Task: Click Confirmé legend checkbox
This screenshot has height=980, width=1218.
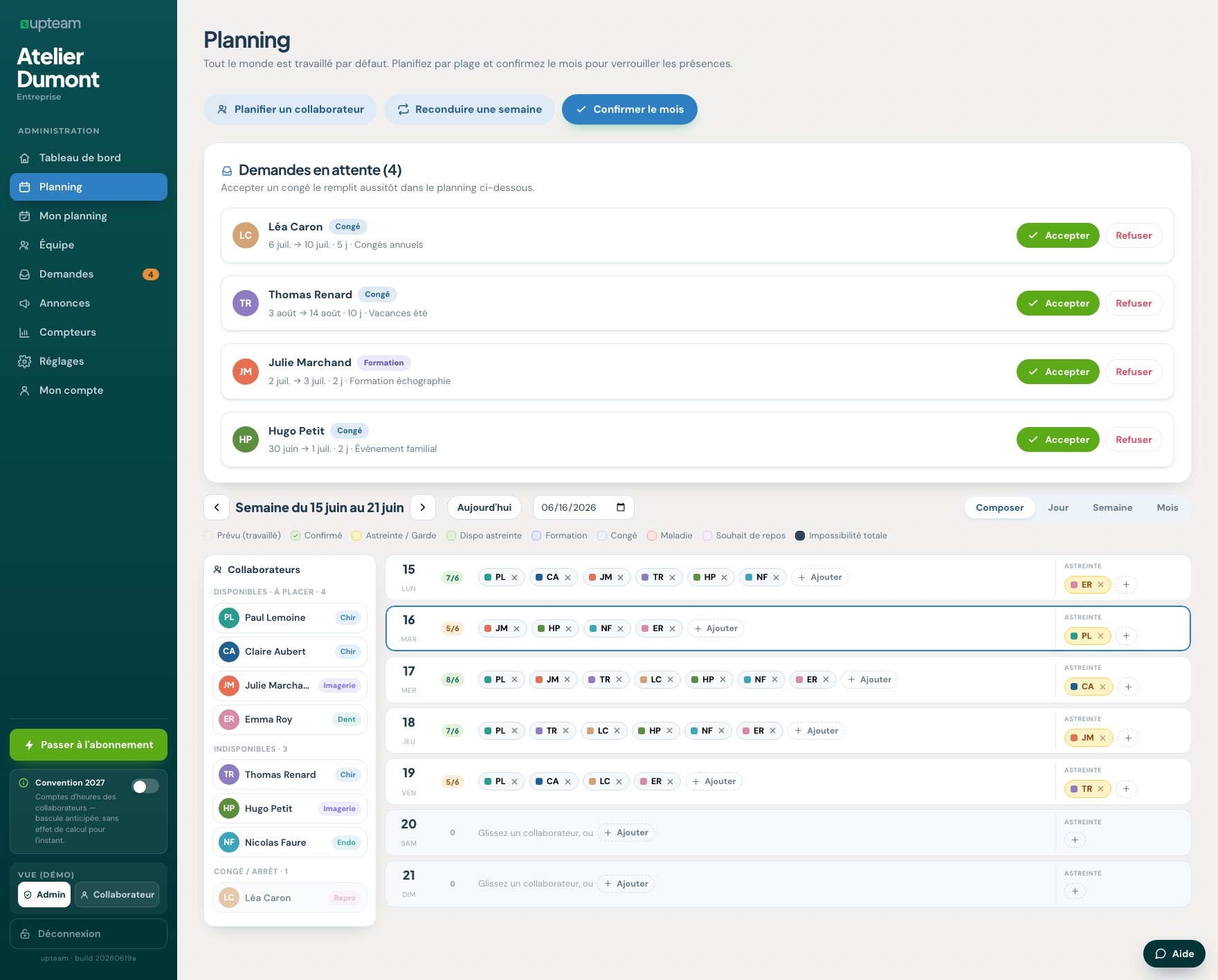Action: pos(296,536)
